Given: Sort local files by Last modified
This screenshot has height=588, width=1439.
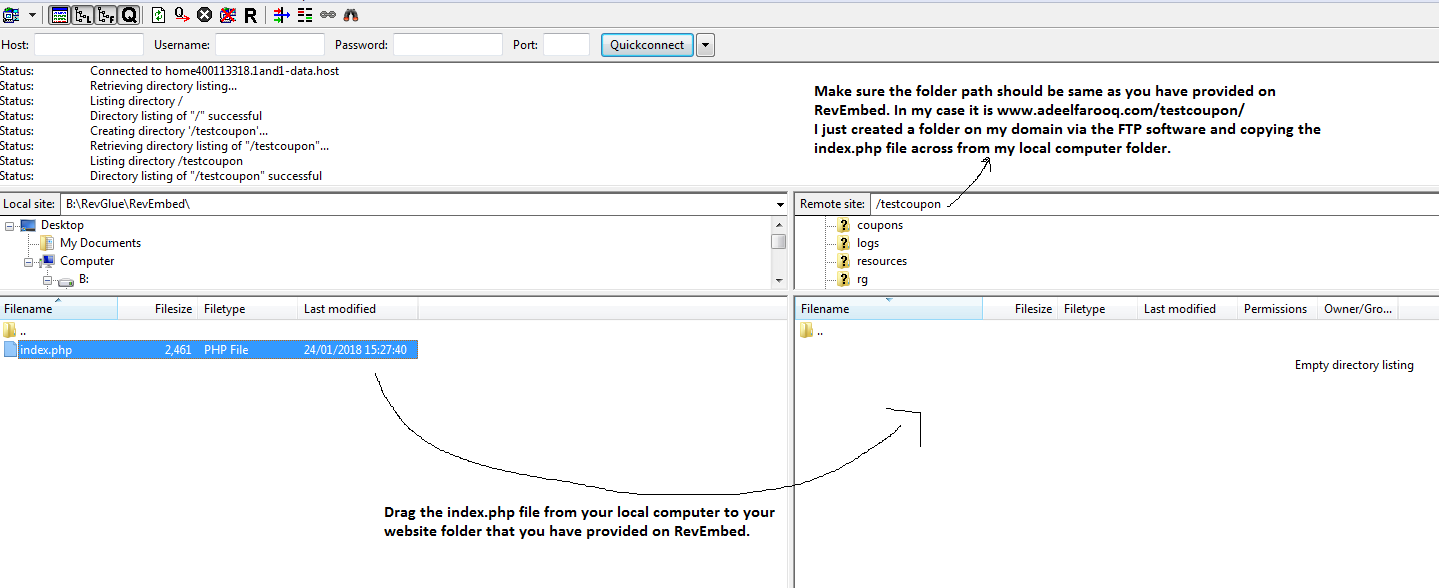Looking at the screenshot, I should tap(340, 309).
